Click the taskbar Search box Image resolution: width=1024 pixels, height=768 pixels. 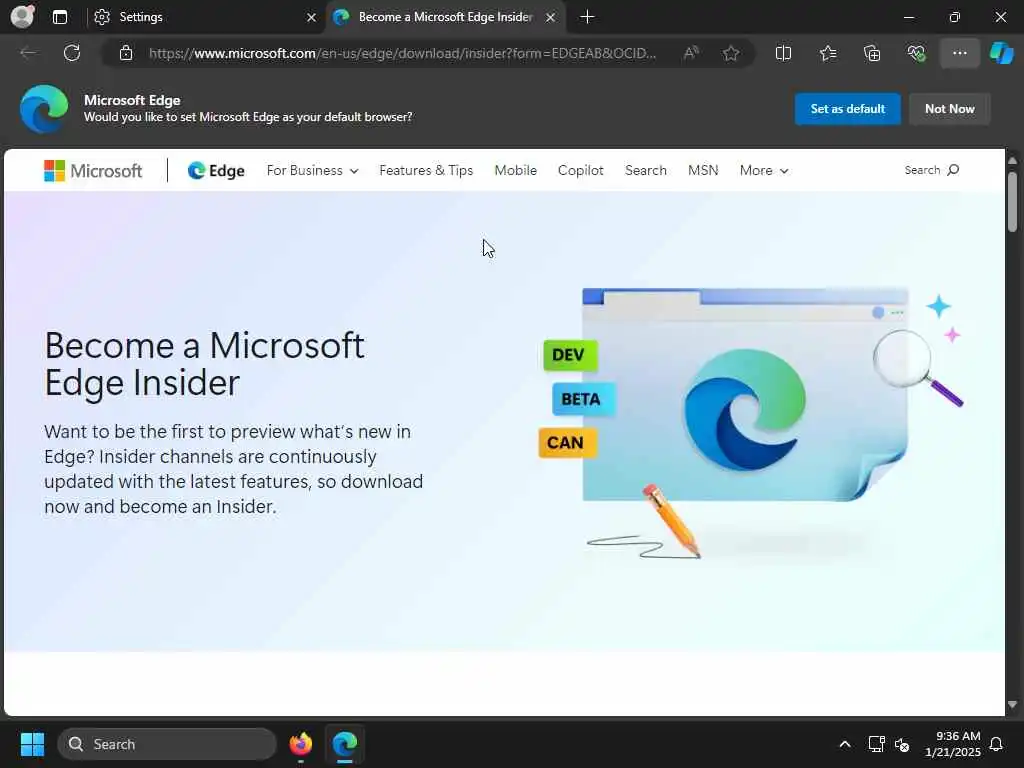tap(167, 744)
